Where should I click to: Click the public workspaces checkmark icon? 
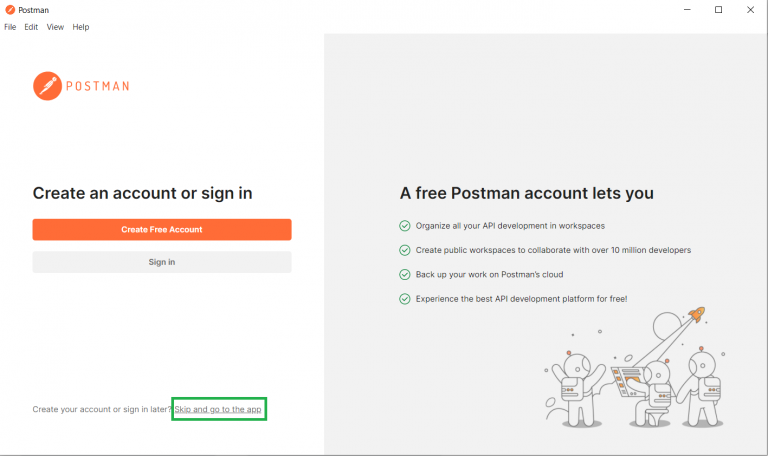(405, 250)
